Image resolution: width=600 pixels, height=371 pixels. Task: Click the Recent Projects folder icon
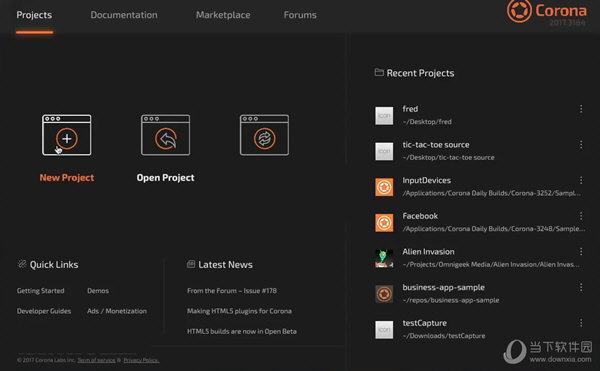(379, 72)
